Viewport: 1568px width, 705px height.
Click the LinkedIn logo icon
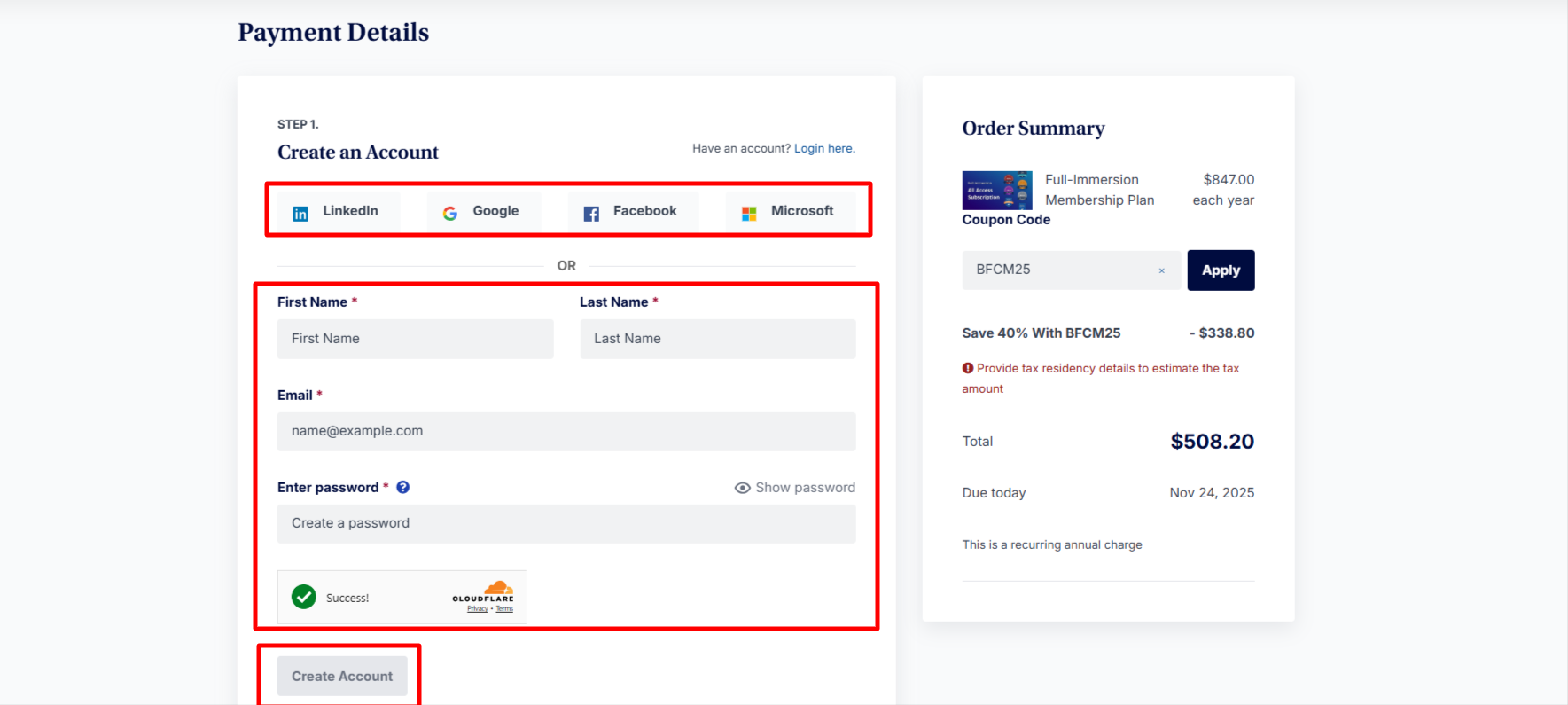[300, 214]
